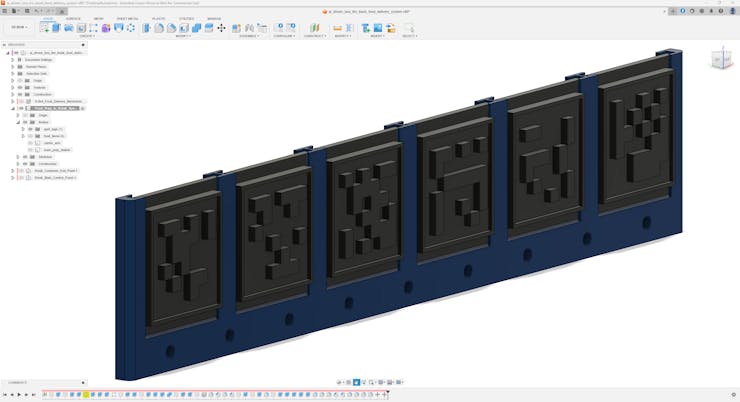The width and height of the screenshot is (740, 402).
Task: Open the Comments panel
Action: (18, 382)
